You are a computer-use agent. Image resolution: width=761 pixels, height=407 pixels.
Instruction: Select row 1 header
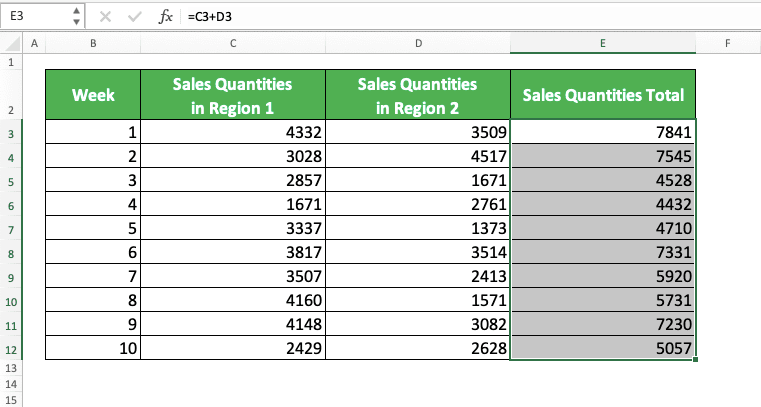pos(11,62)
